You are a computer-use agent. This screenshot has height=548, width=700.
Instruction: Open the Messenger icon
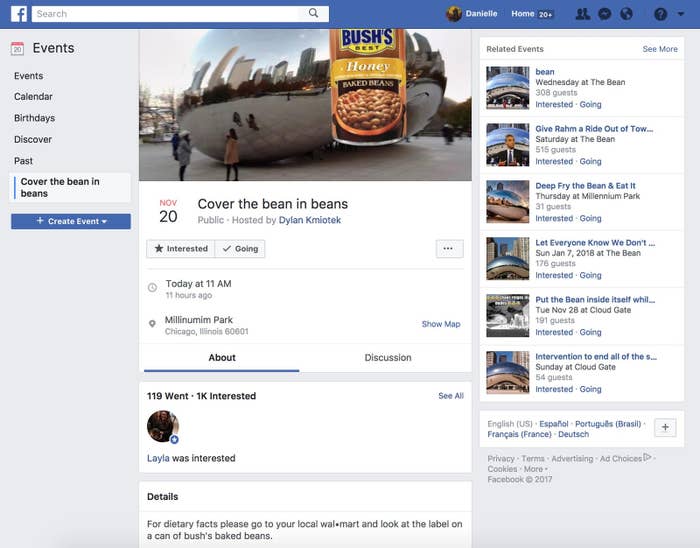tap(604, 14)
